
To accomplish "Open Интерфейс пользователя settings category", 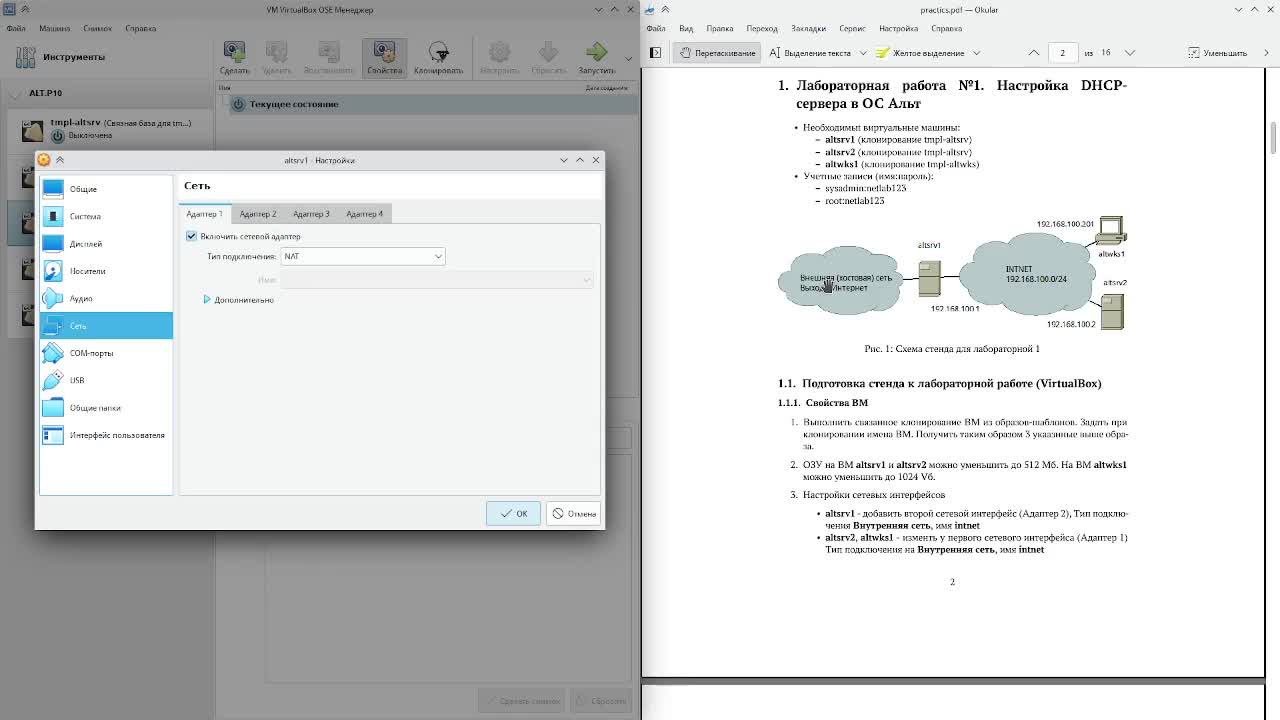I will click(106, 435).
